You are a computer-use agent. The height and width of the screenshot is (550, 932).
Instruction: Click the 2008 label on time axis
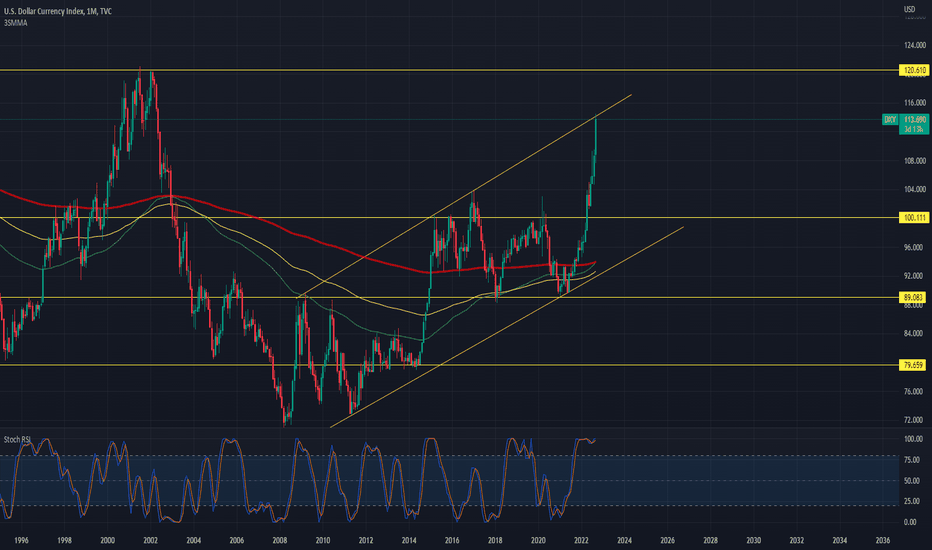[279, 540]
